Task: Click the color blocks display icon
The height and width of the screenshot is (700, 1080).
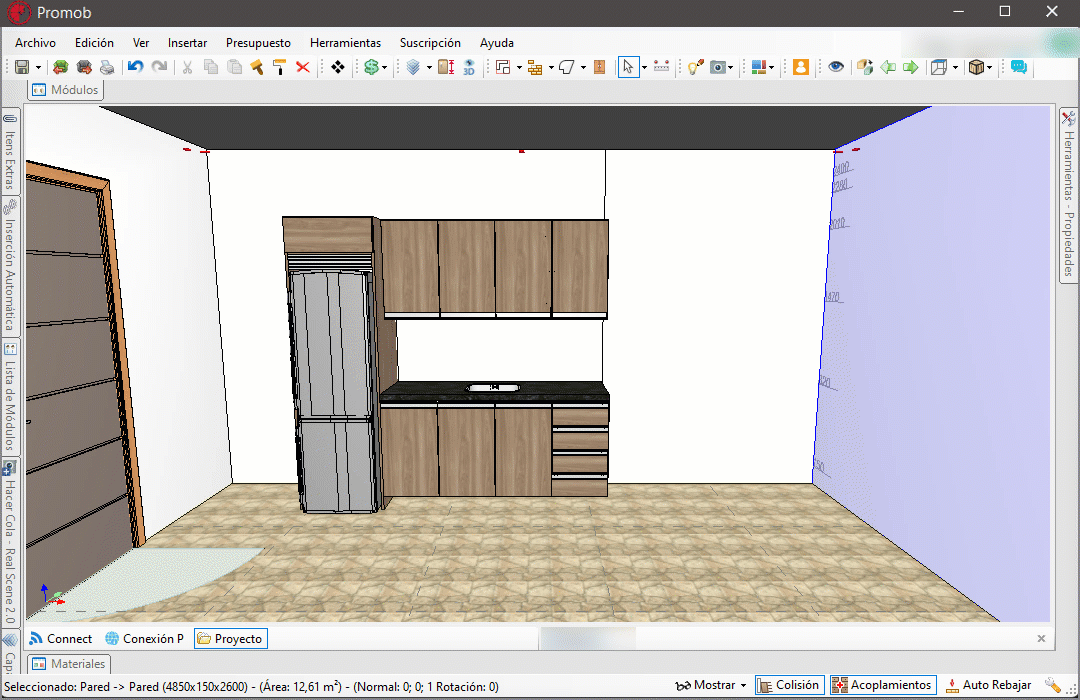Action: click(759, 67)
